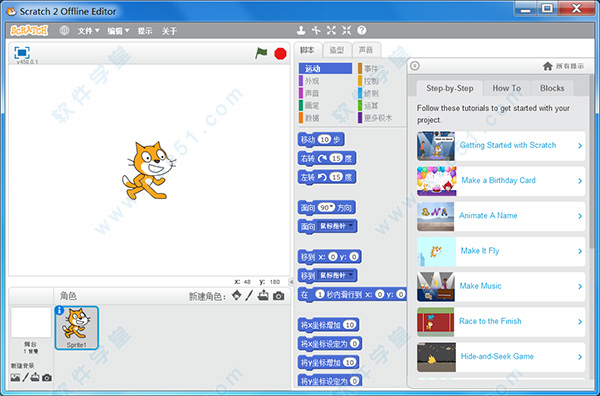Viewport: 600px width, 396px height.
Task: Click the block help question mark
Action: [362, 30]
